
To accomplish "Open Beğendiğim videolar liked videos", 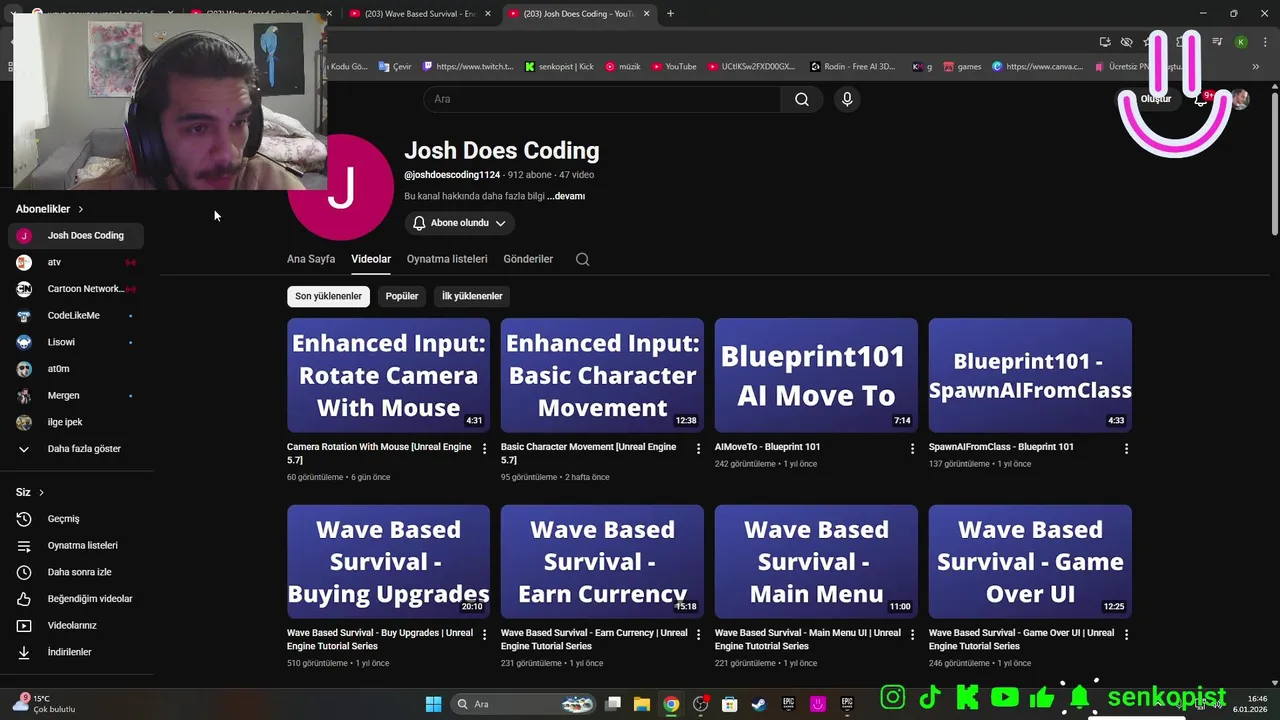I will [76, 598].
